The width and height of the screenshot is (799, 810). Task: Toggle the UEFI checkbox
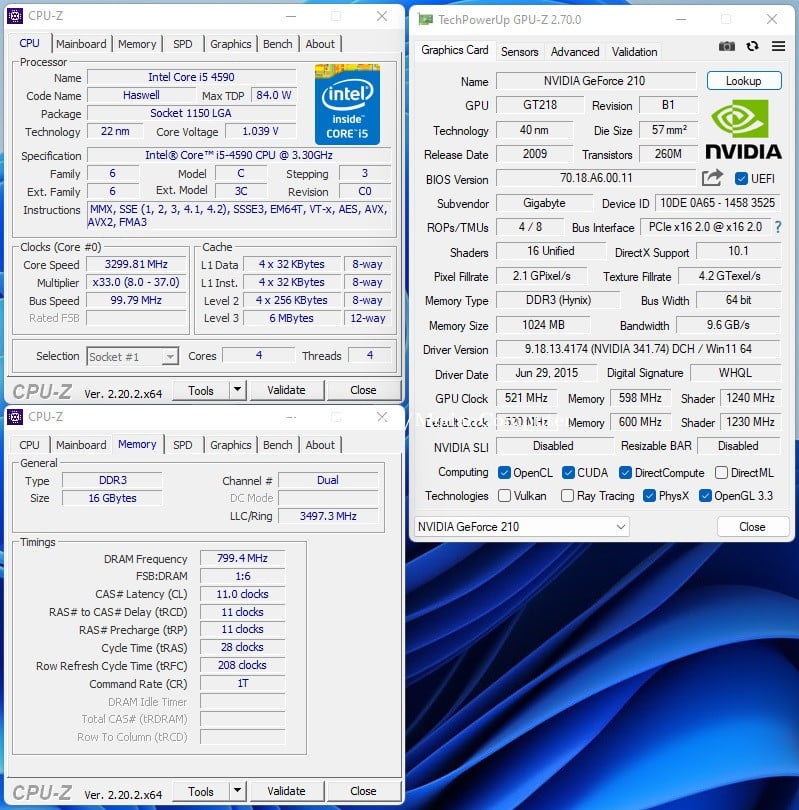tap(741, 179)
